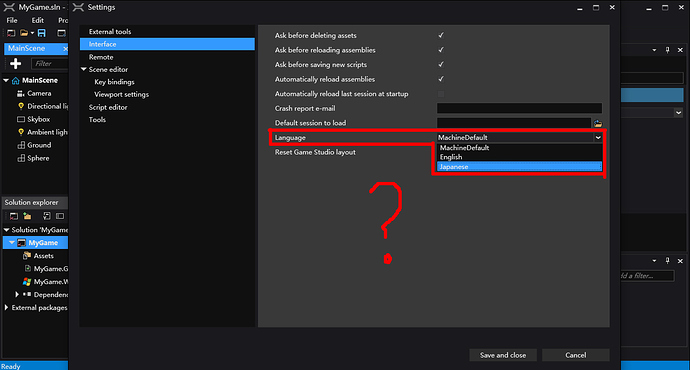Click the Ground model icon
The image size is (690, 370).
pyautogui.click(x=21, y=145)
